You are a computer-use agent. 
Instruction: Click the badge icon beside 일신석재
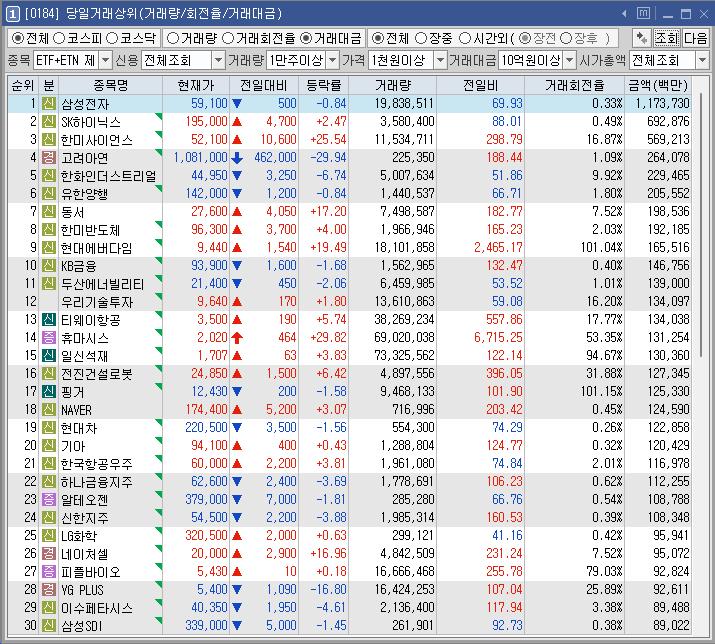point(49,356)
